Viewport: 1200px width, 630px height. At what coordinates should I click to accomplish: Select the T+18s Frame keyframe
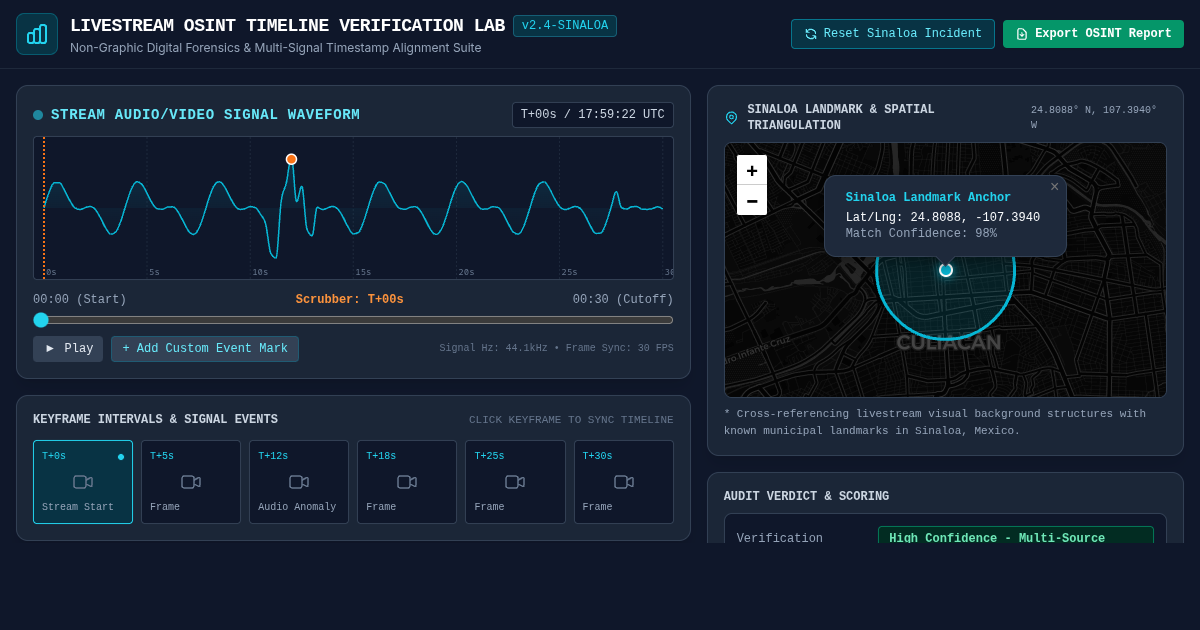[407, 482]
